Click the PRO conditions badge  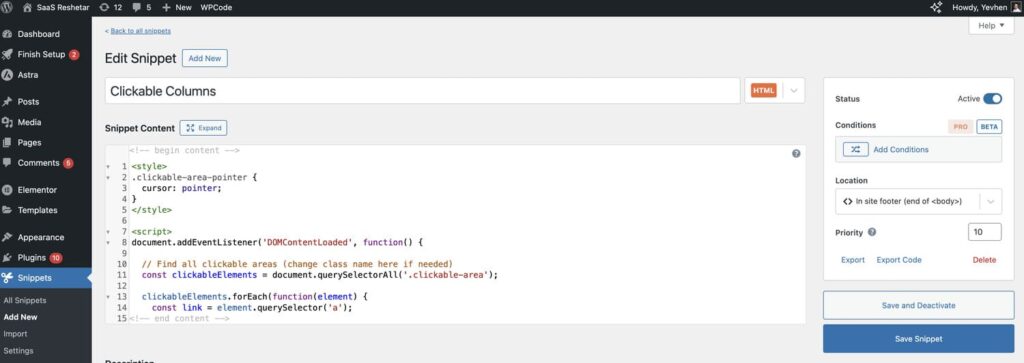coord(960,127)
